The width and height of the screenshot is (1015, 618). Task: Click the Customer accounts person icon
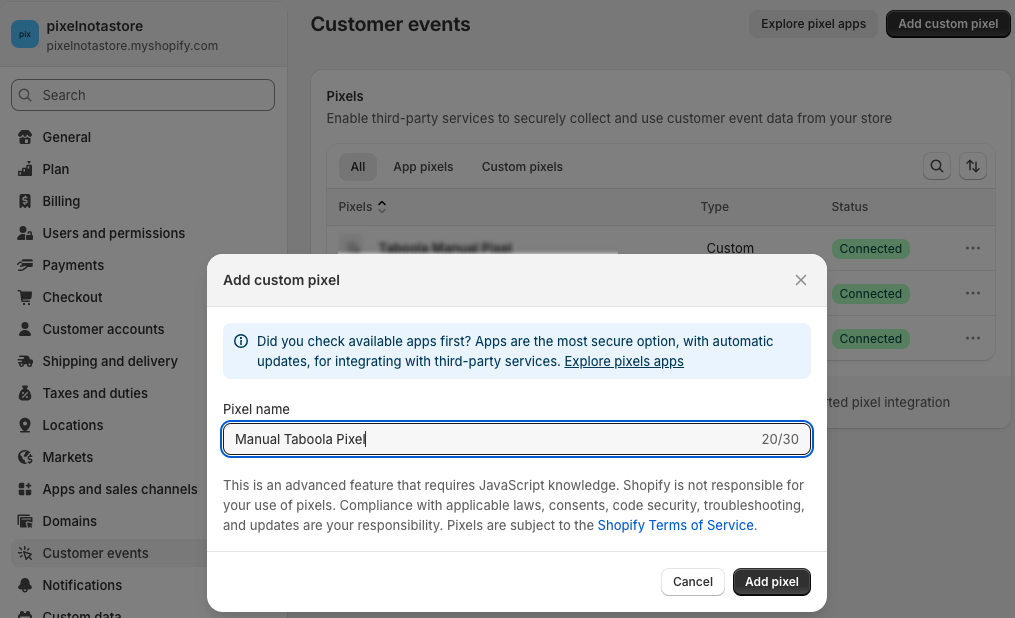25,329
